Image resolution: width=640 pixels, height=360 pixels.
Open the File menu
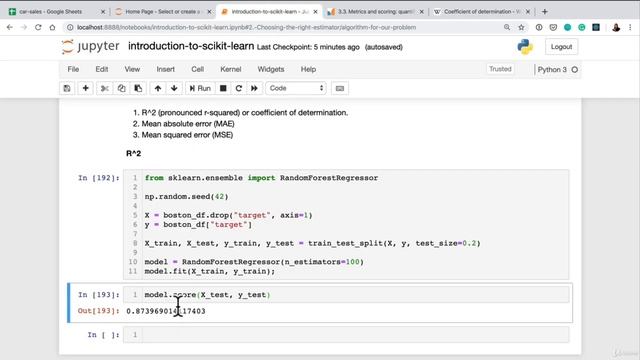pyautogui.click(x=73, y=69)
